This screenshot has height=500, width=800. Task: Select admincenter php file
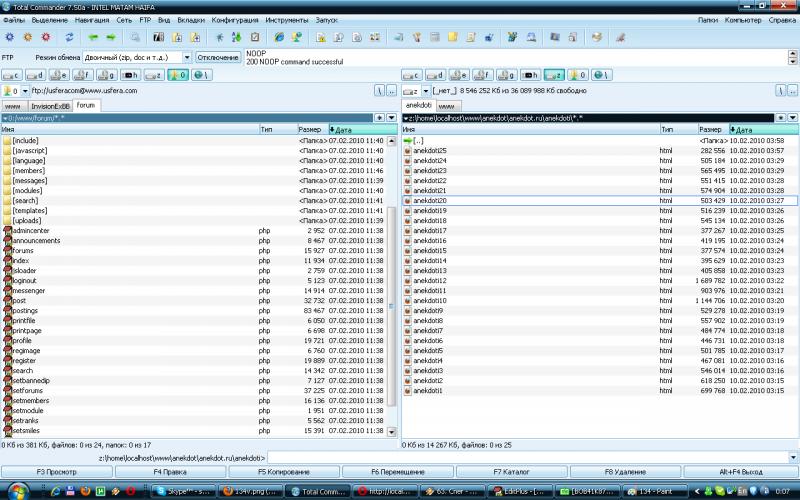pyautogui.click(x=194, y=231)
